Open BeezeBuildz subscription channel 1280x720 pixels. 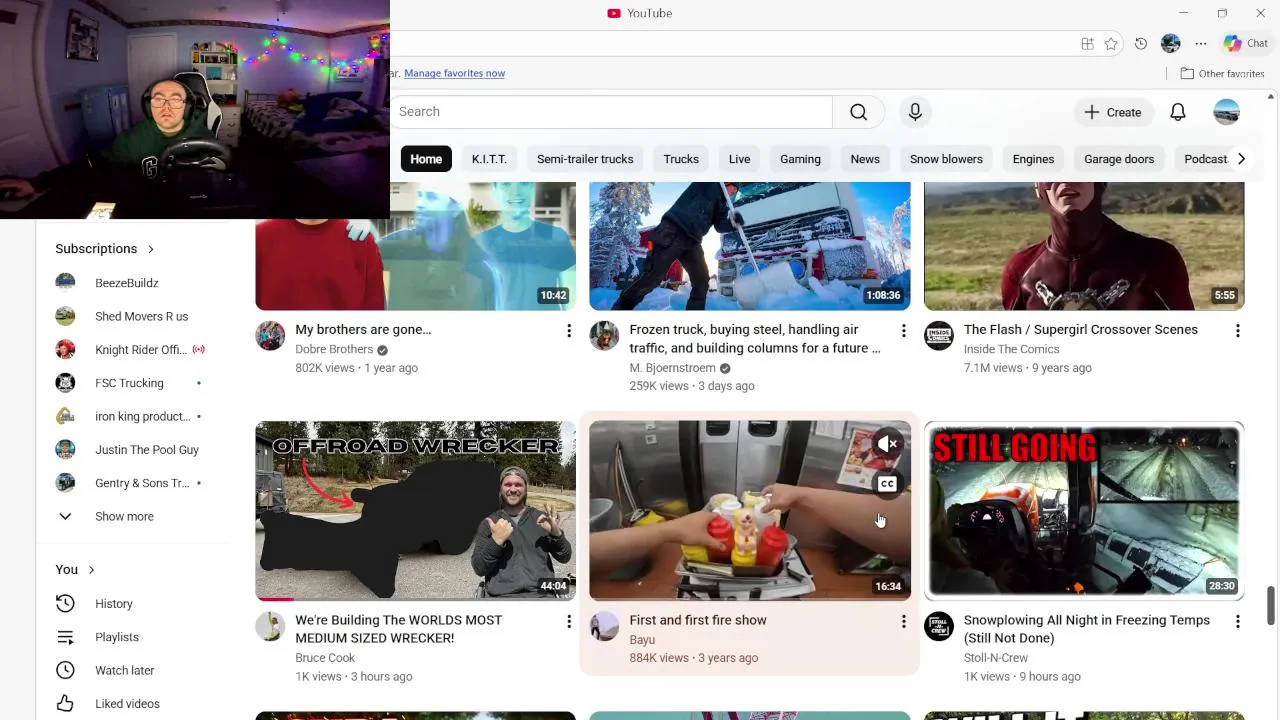coord(126,283)
